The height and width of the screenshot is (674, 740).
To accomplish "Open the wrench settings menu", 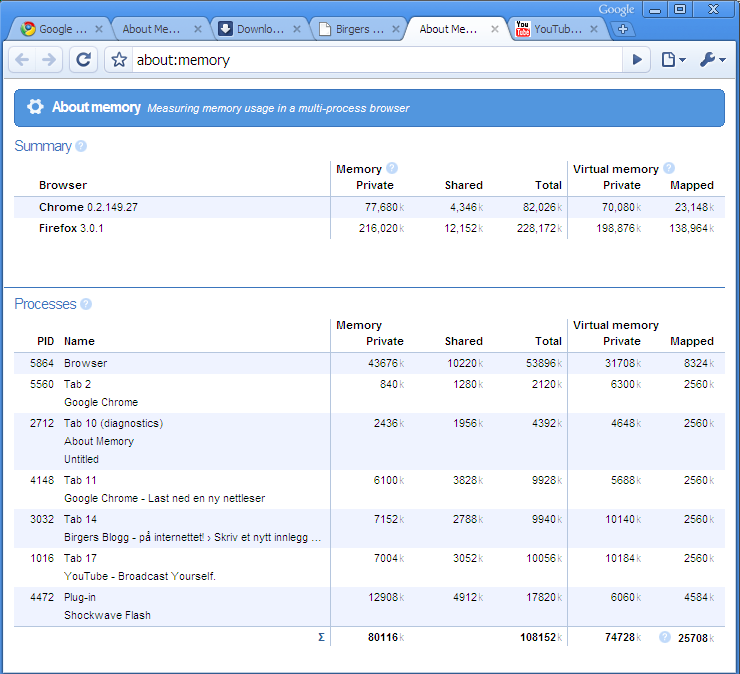I will coord(713,60).
